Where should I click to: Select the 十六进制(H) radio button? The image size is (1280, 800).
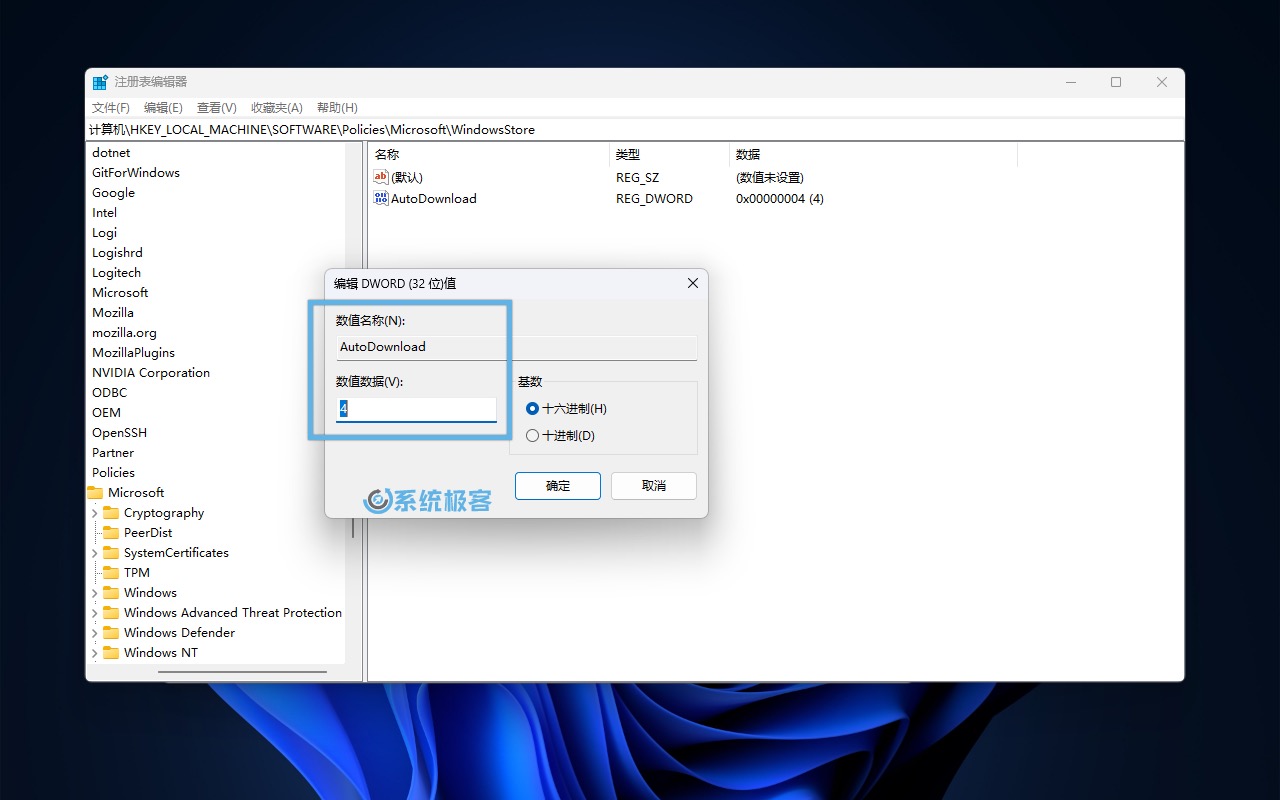click(x=532, y=408)
